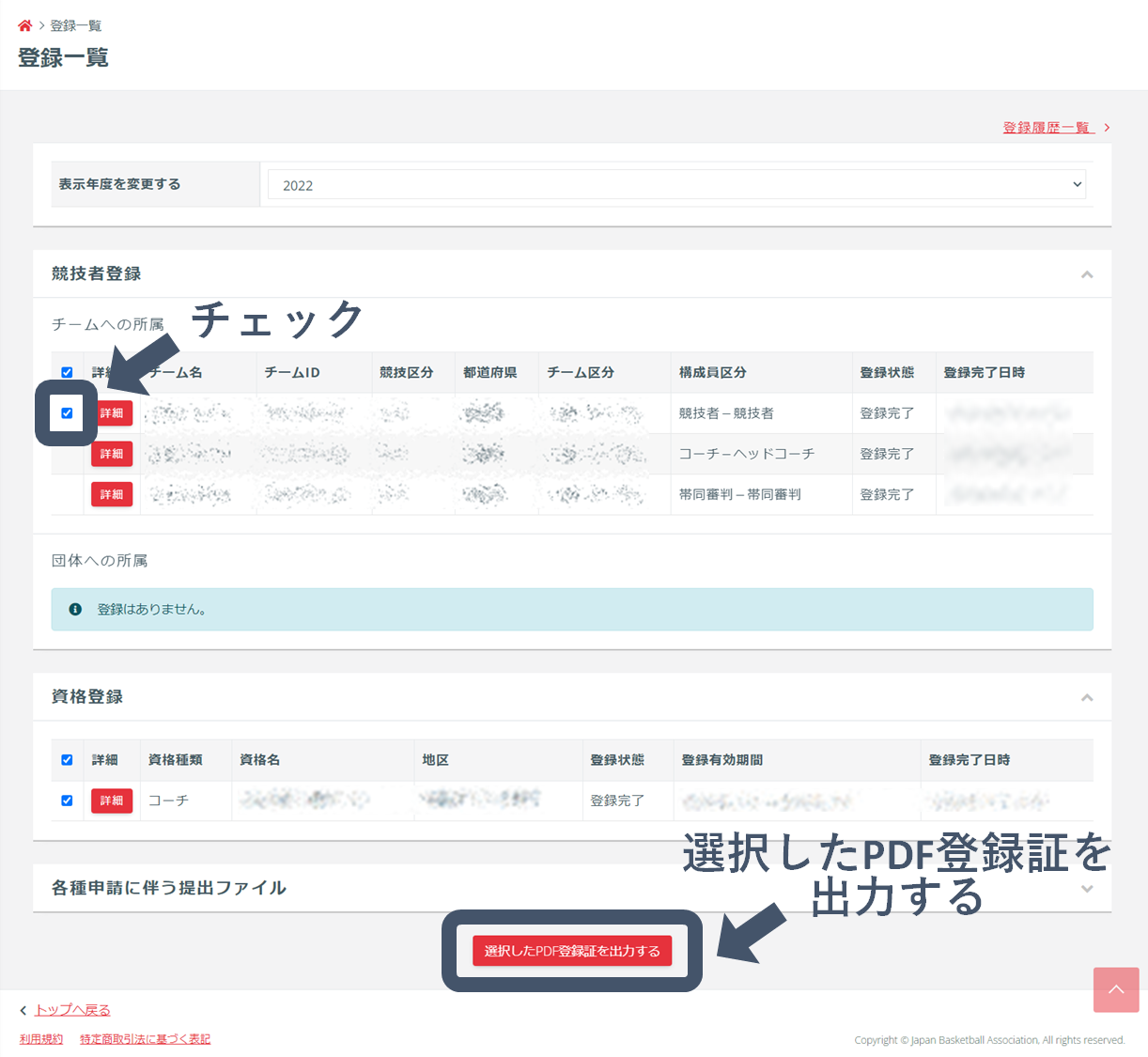Collapse the 競技者登録 section
Screen dimensions: 1148x1057
1087,274
